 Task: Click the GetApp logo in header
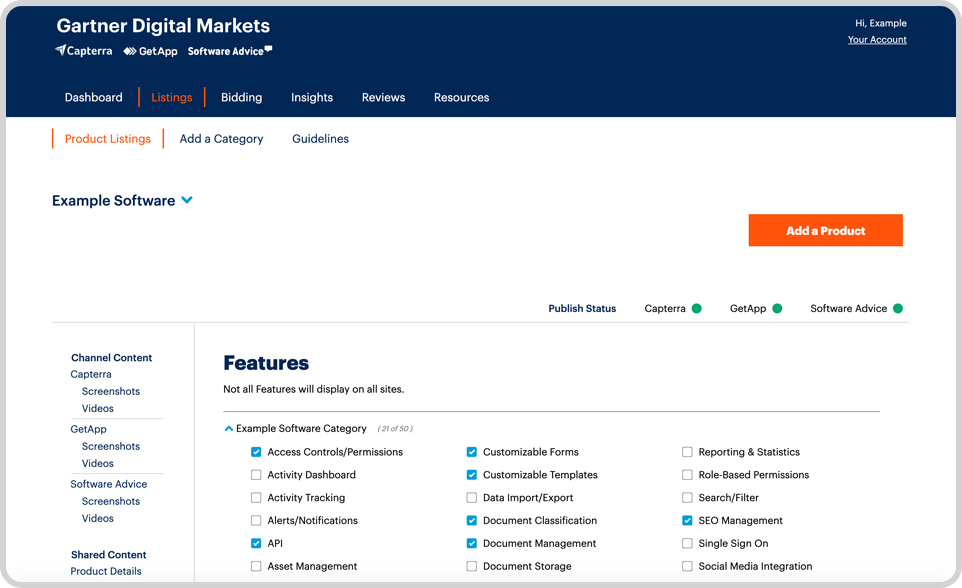[x=150, y=52]
